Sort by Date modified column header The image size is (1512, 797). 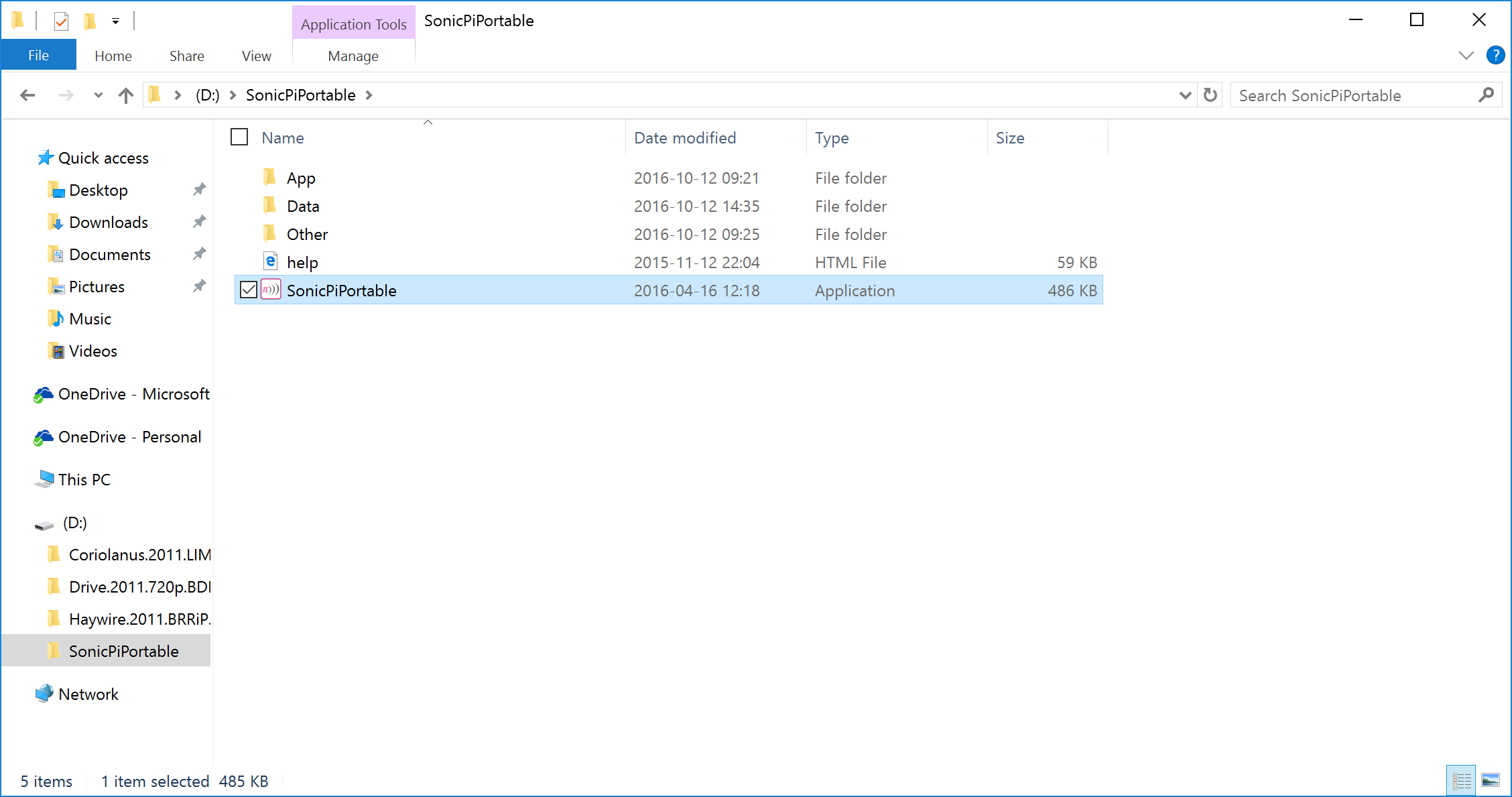(685, 137)
